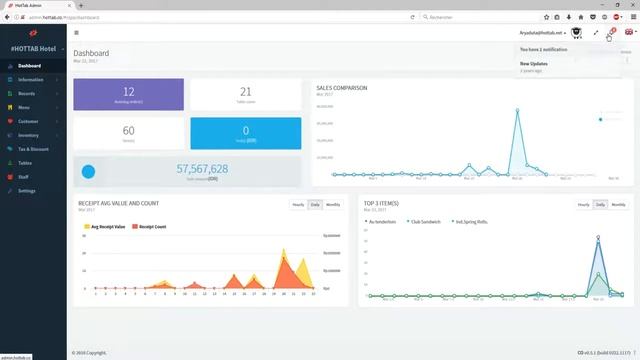
Task: Click the 21 tables card
Action: tap(246, 94)
